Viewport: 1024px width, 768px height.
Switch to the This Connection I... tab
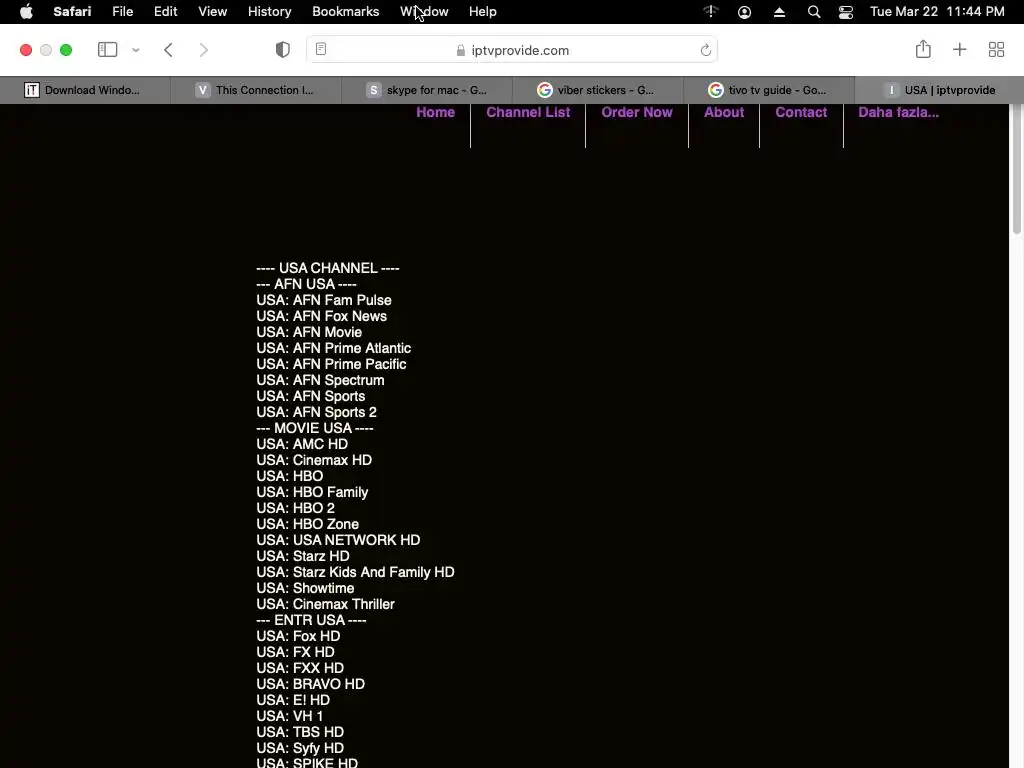[256, 90]
